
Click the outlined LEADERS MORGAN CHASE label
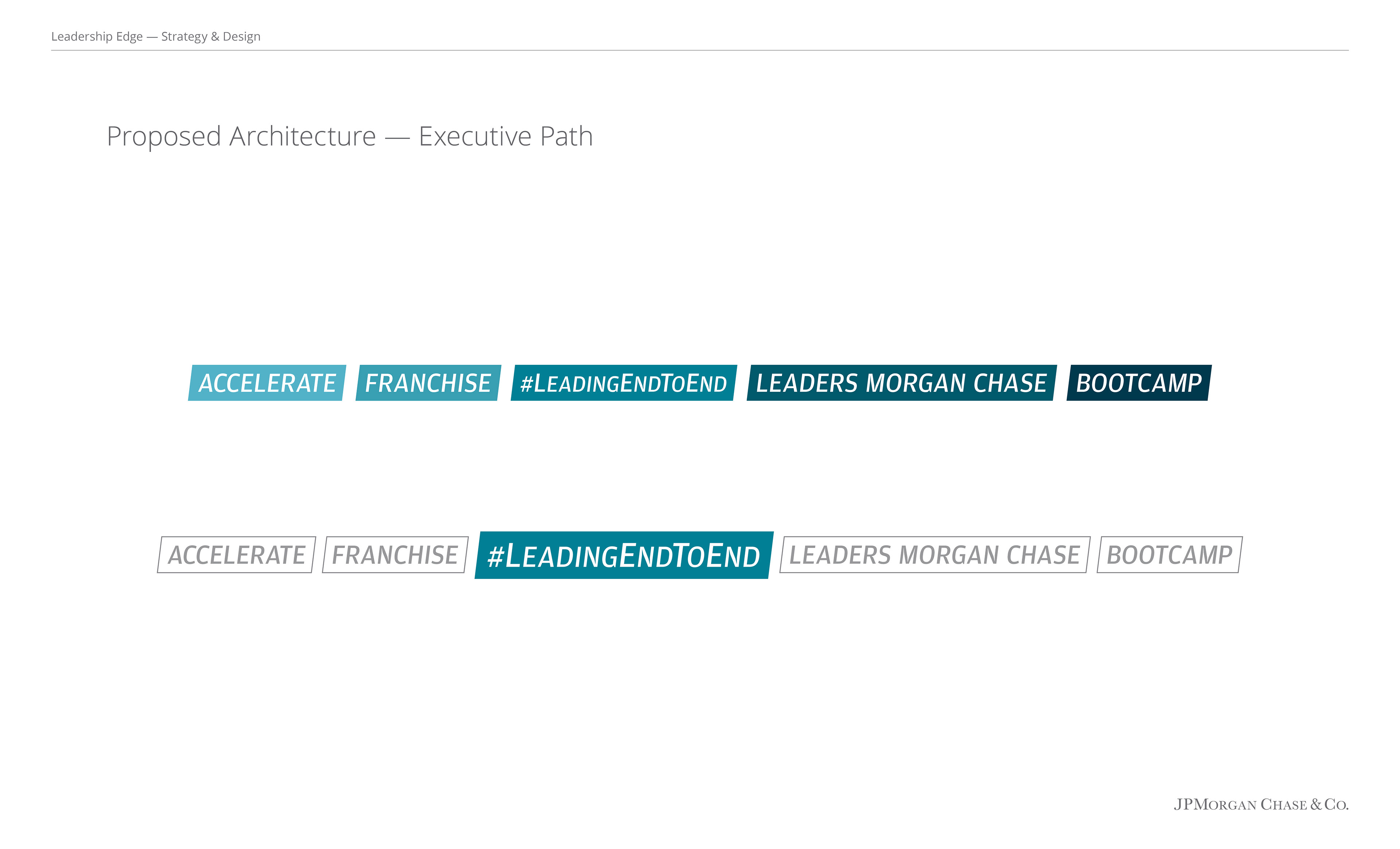point(935,555)
